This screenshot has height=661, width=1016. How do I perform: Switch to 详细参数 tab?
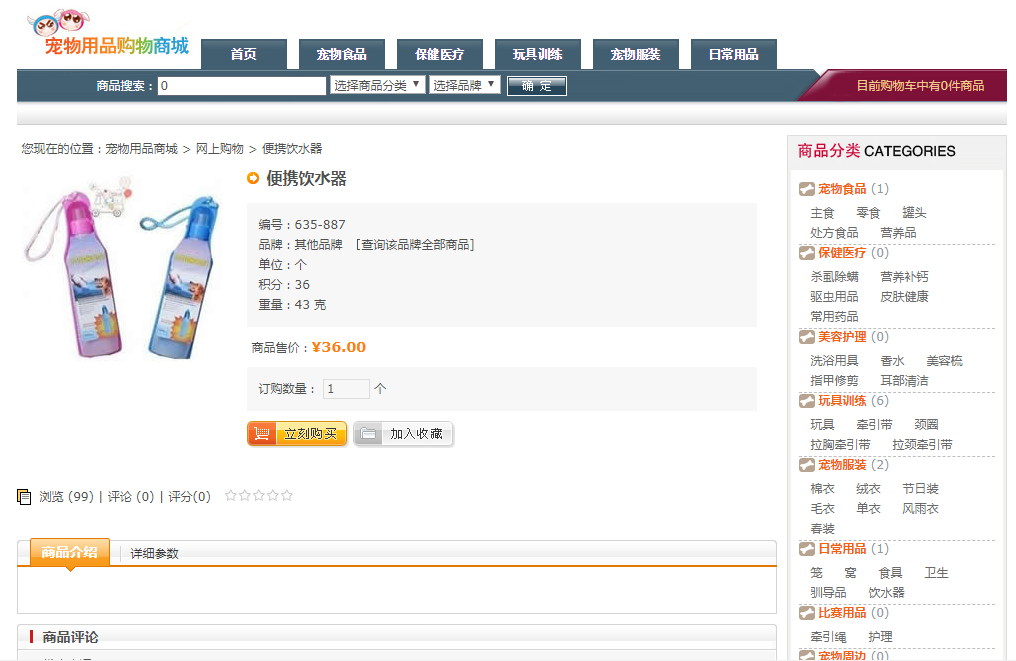pos(154,553)
